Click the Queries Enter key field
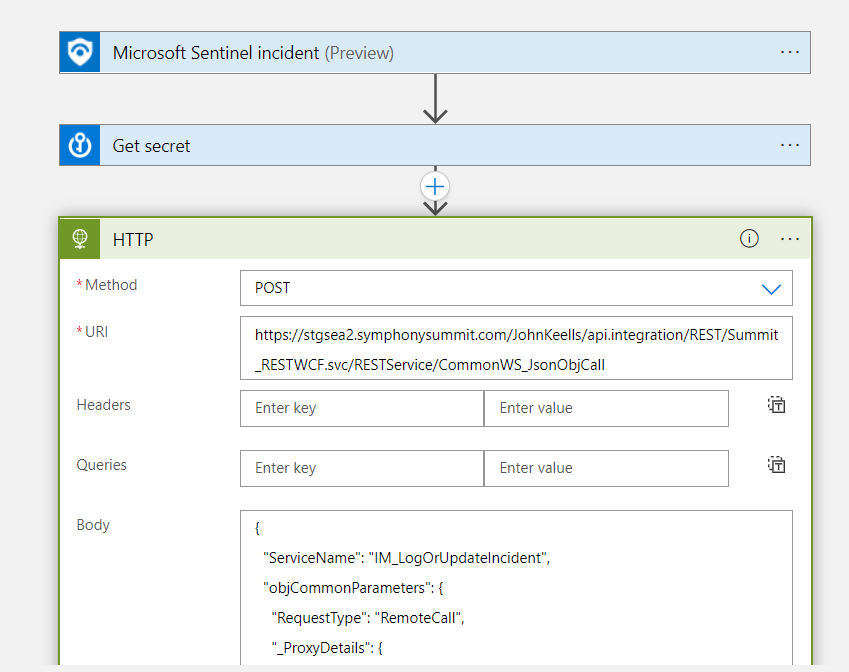The image size is (849, 672). 362,468
